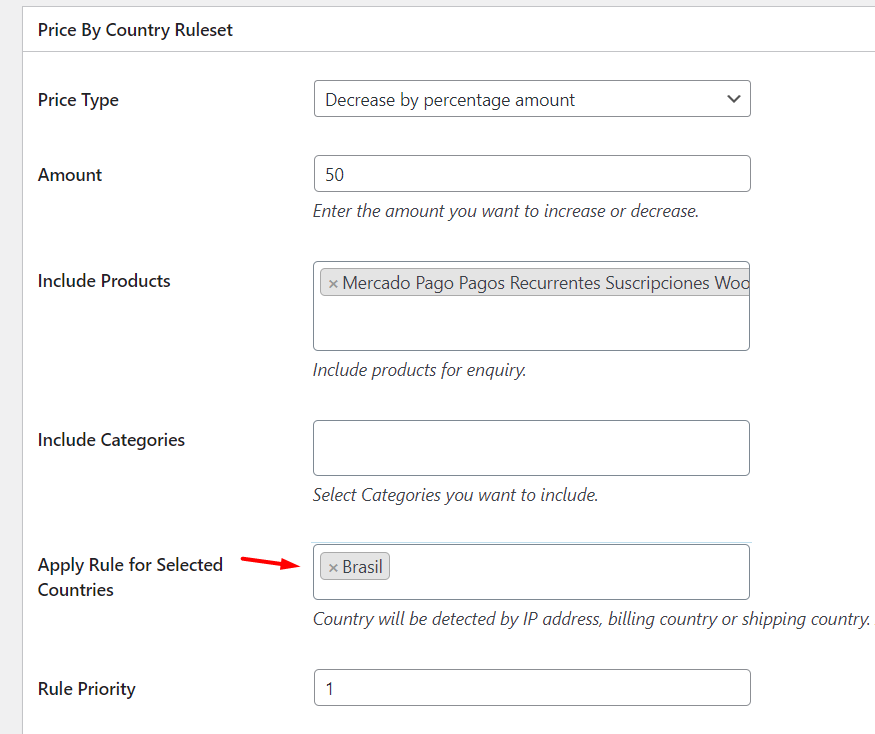Image resolution: width=875 pixels, height=734 pixels.
Task: Select the Mercado Pago Pagos Recurrentes tag
Action: (546, 283)
